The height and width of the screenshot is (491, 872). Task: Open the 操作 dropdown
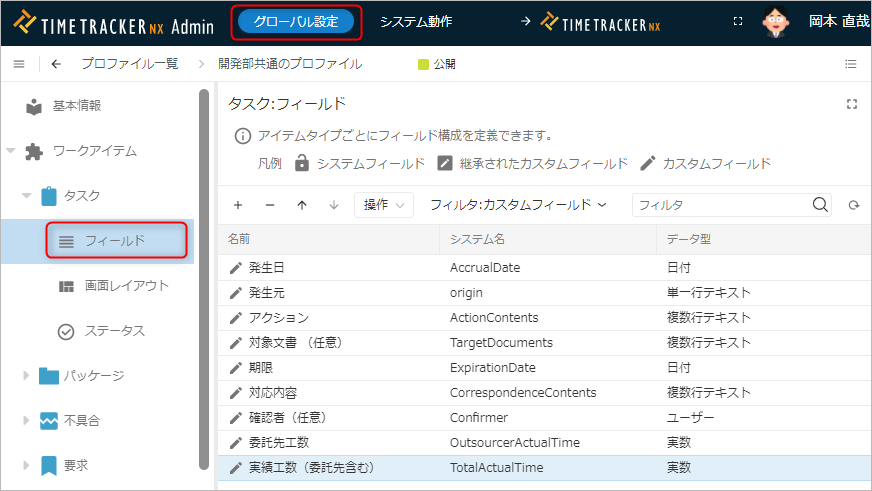pos(383,205)
